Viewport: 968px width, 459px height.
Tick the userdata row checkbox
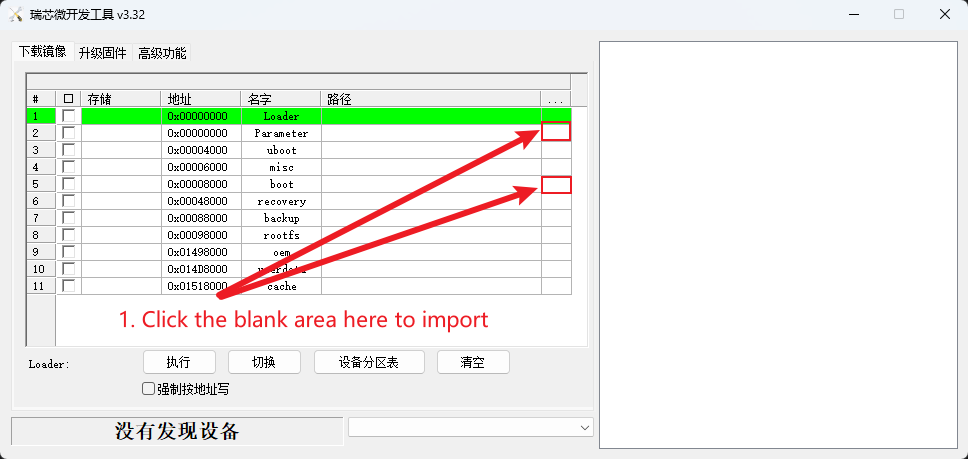[69, 269]
